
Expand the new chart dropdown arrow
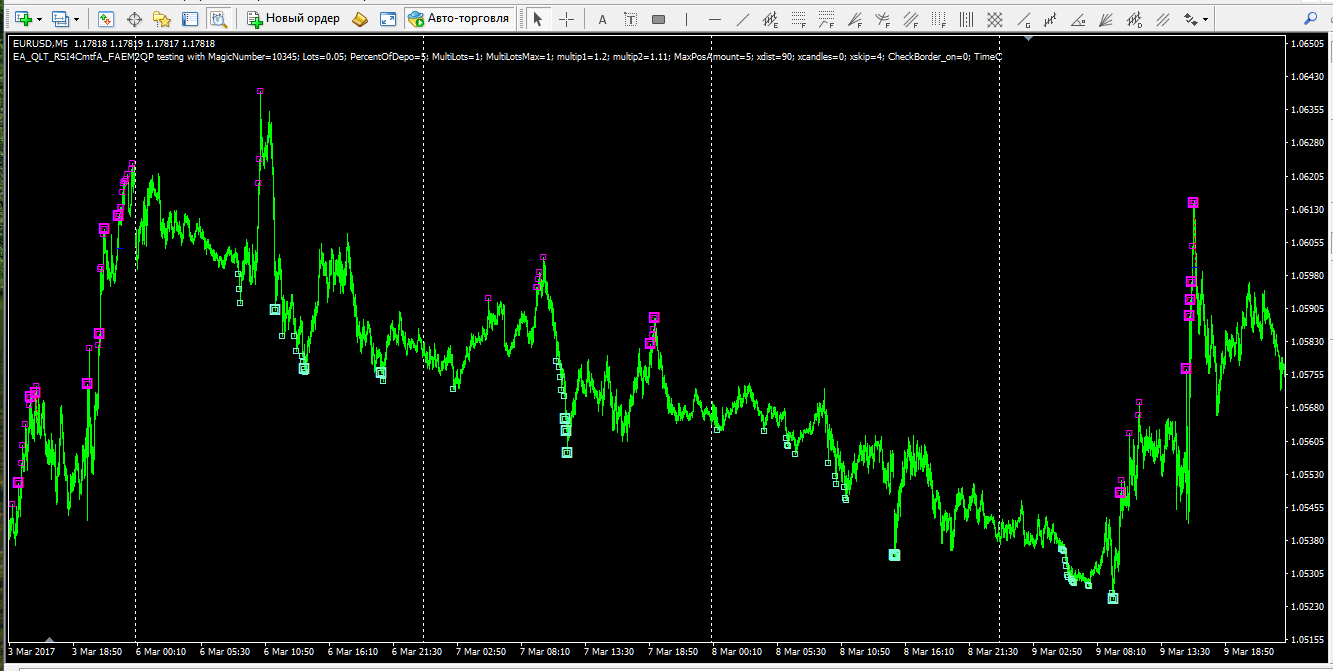pyautogui.click(x=39, y=19)
